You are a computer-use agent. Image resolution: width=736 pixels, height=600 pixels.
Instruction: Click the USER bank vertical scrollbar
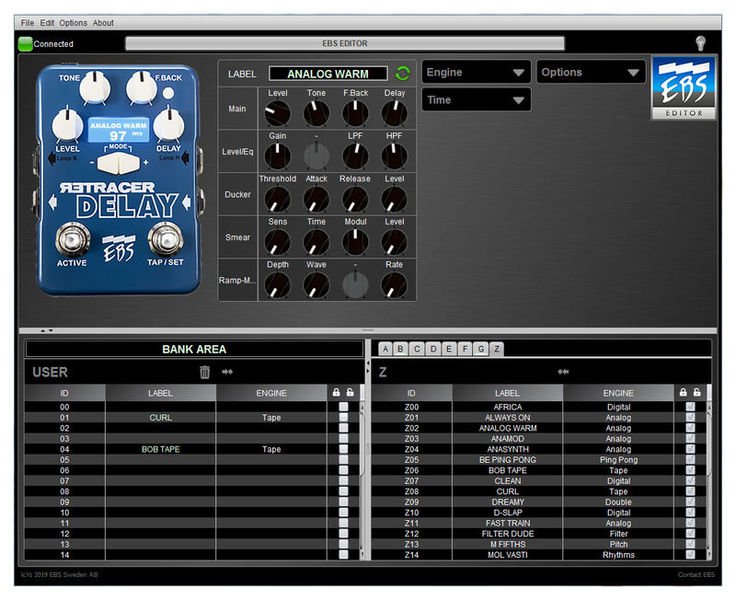(x=362, y=479)
